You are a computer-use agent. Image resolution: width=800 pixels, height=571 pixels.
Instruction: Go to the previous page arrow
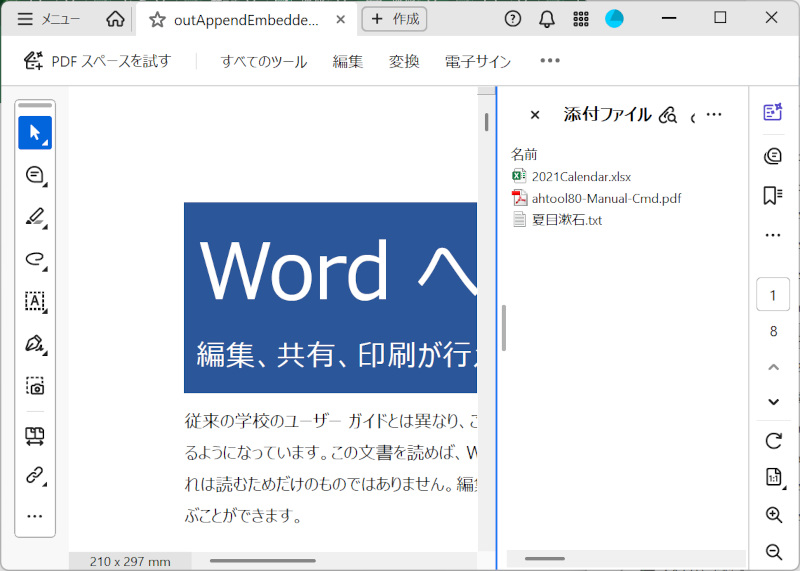point(773,367)
